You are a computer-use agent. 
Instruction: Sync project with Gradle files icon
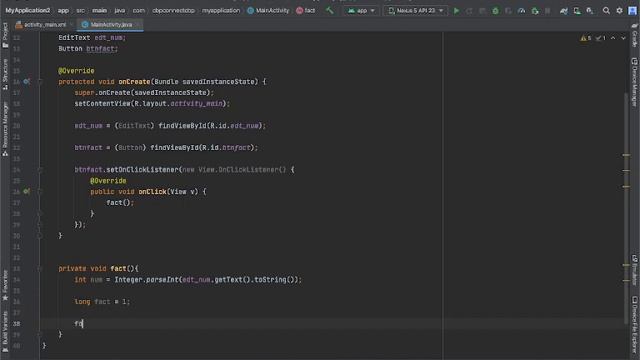(563, 11)
